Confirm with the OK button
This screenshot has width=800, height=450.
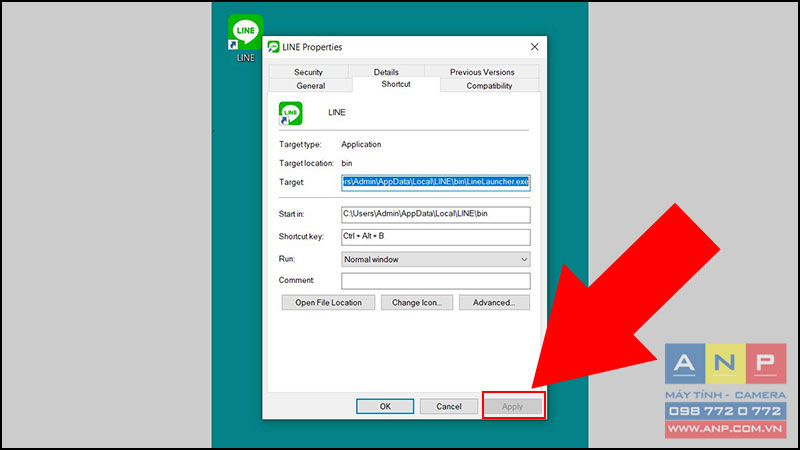click(x=385, y=407)
